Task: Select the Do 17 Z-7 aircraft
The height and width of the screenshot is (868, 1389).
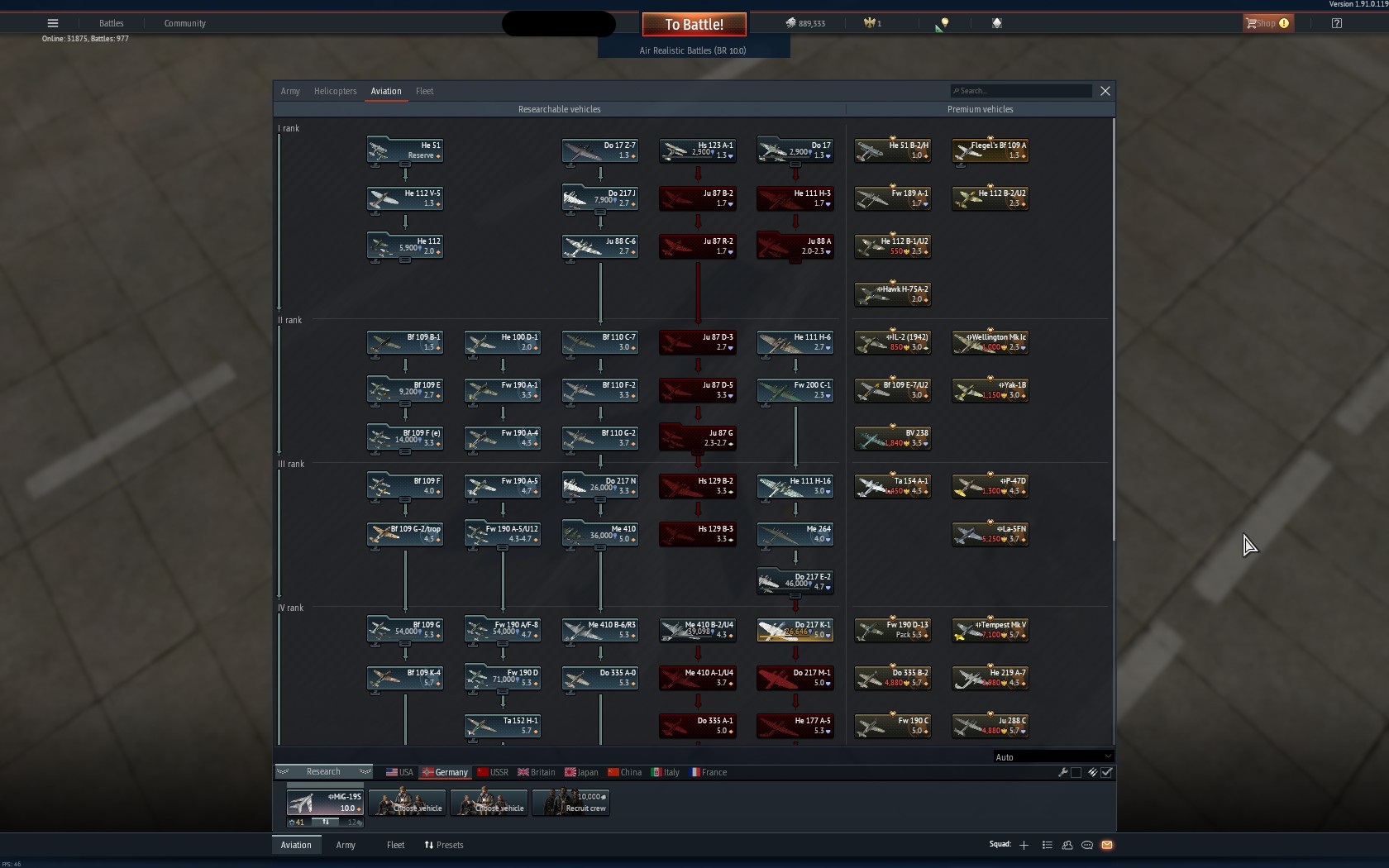Action: coord(600,150)
